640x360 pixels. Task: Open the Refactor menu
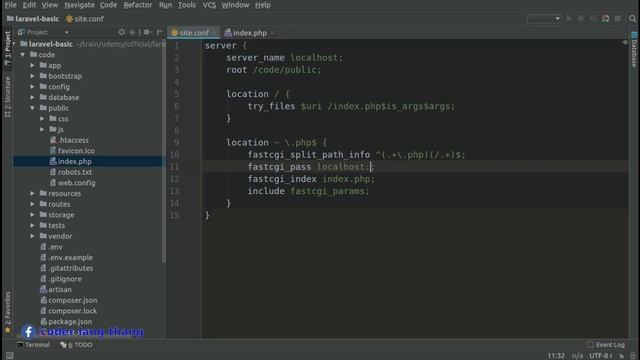coord(138,5)
